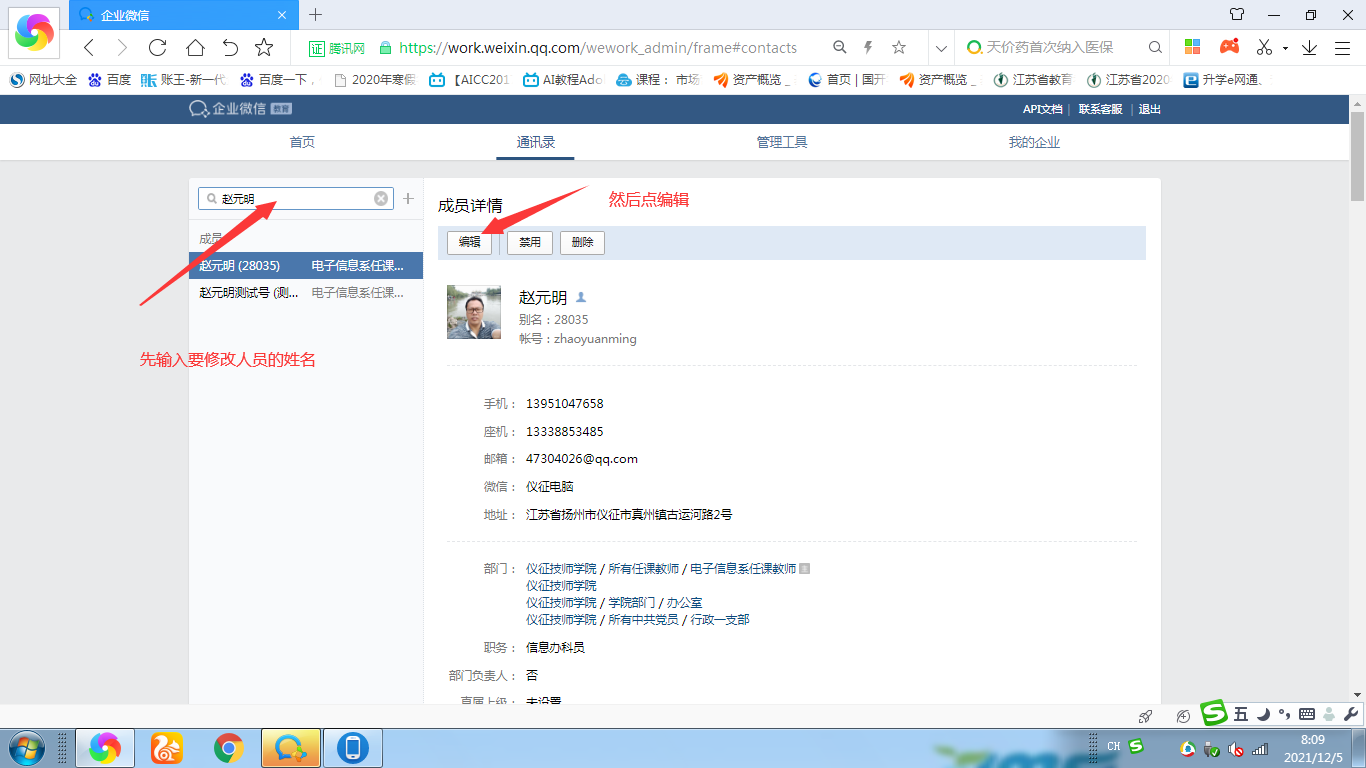Click the 删除 button

pos(582,242)
